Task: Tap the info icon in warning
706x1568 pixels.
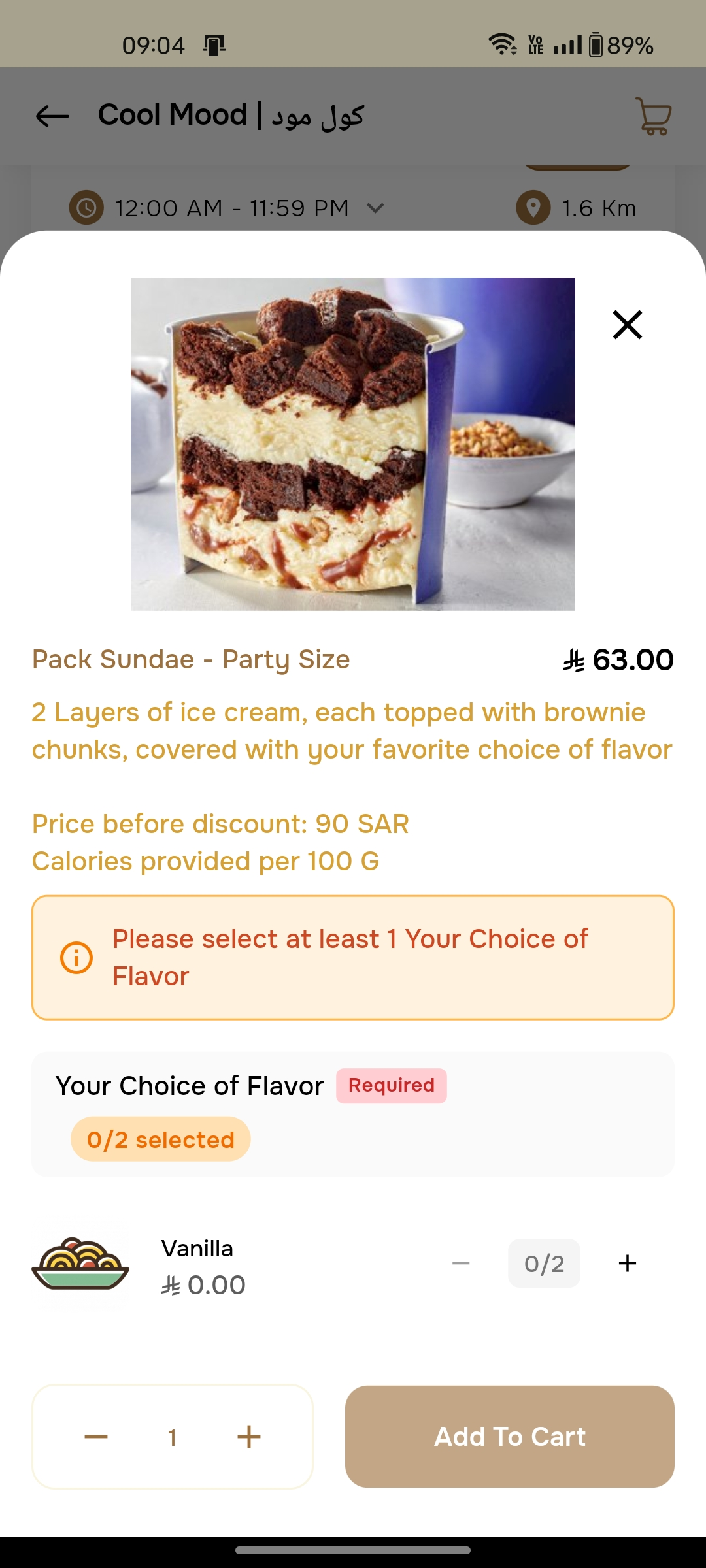Action: 76,958
